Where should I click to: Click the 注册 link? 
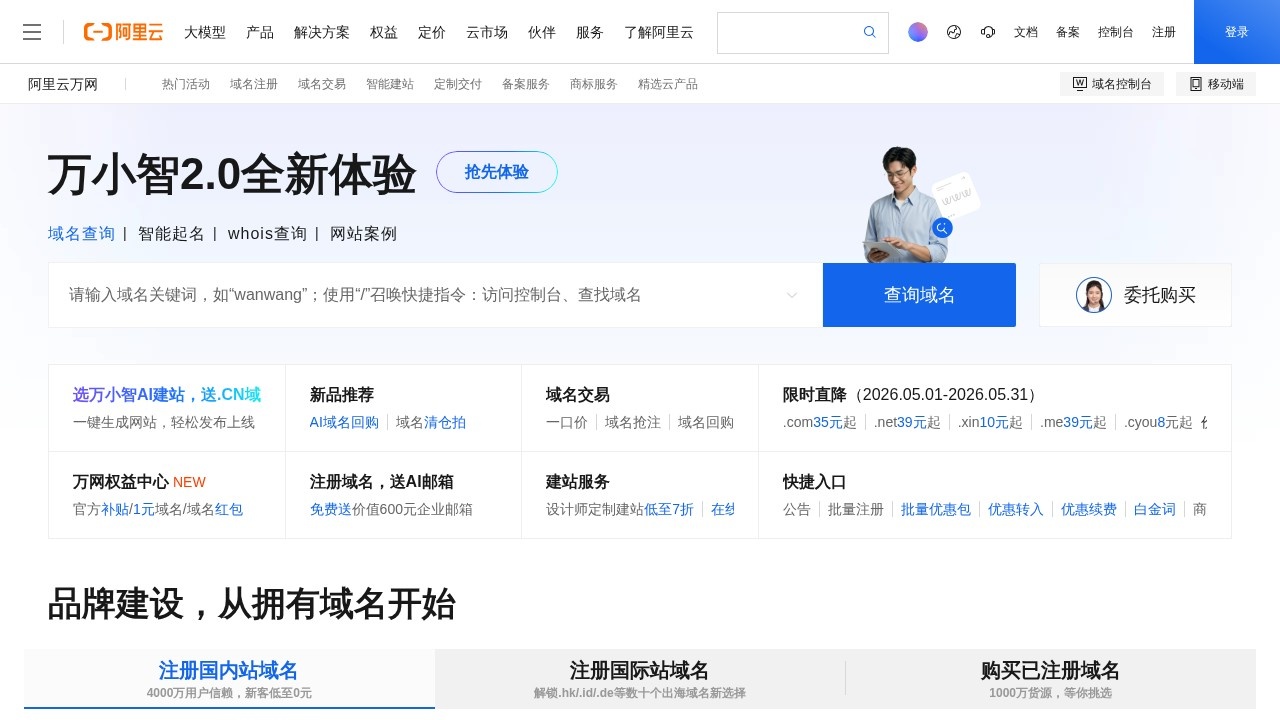(x=1164, y=32)
